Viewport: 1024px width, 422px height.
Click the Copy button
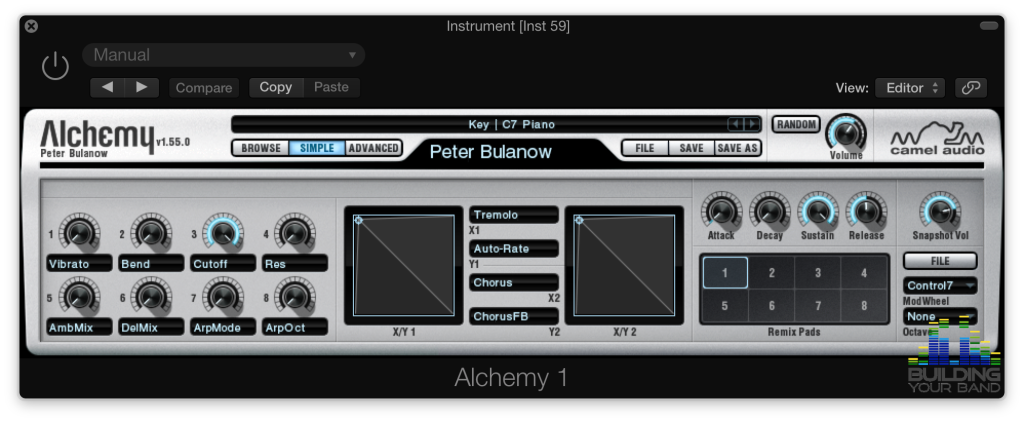(x=276, y=88)
